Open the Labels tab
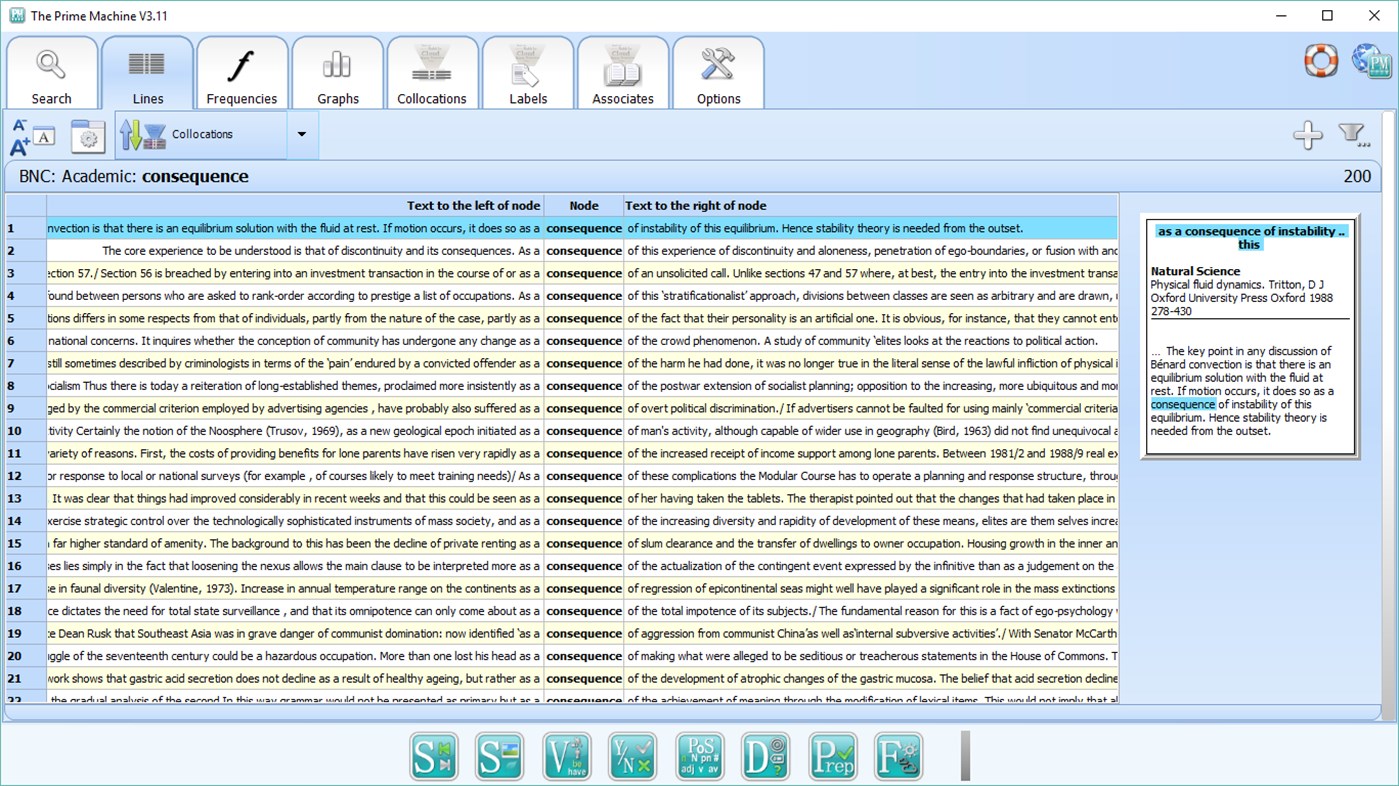Screen dimensions: 1399x786 click(x=528, y=73)
